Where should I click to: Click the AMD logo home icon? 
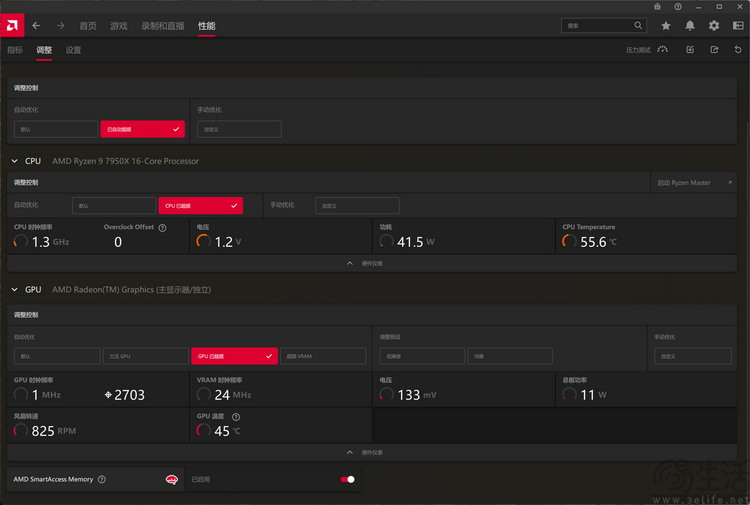12,25
